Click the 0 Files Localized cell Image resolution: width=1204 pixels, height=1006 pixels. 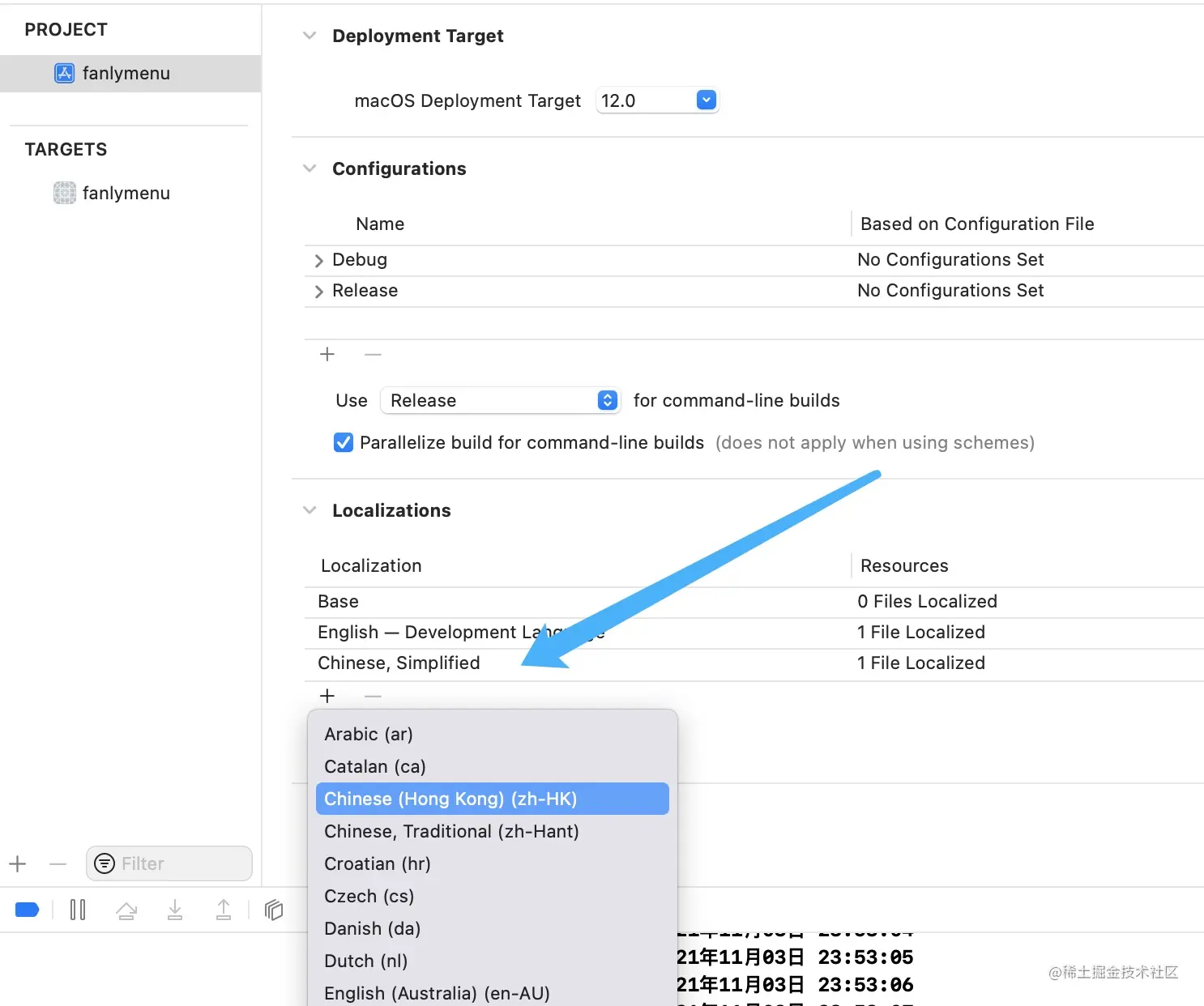click(927, 602)
